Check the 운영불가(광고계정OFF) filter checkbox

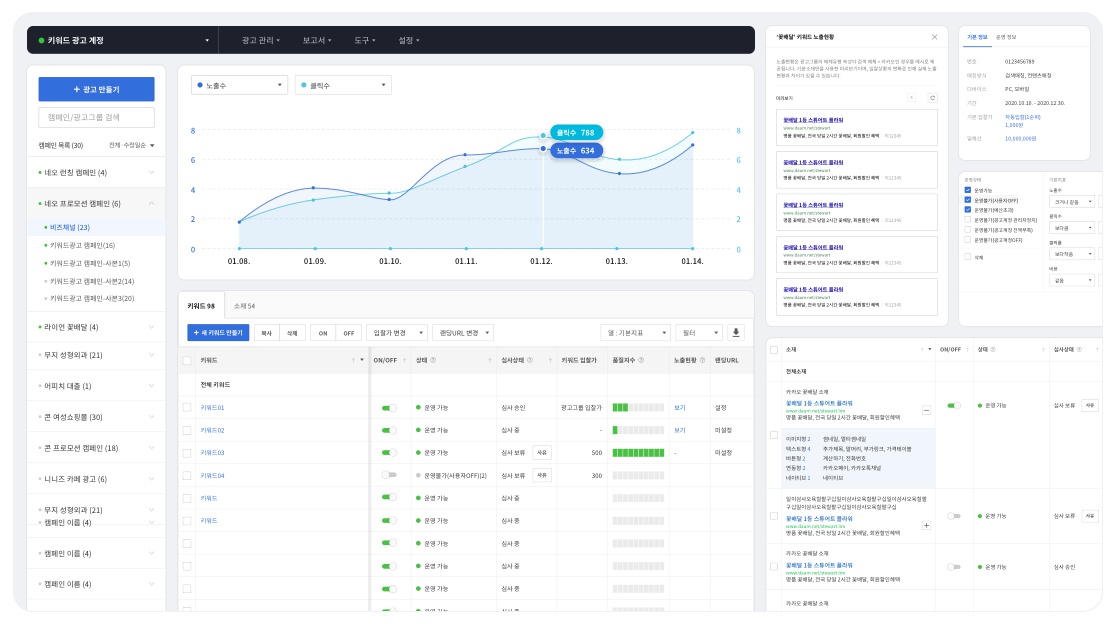(x=967, y=240)
